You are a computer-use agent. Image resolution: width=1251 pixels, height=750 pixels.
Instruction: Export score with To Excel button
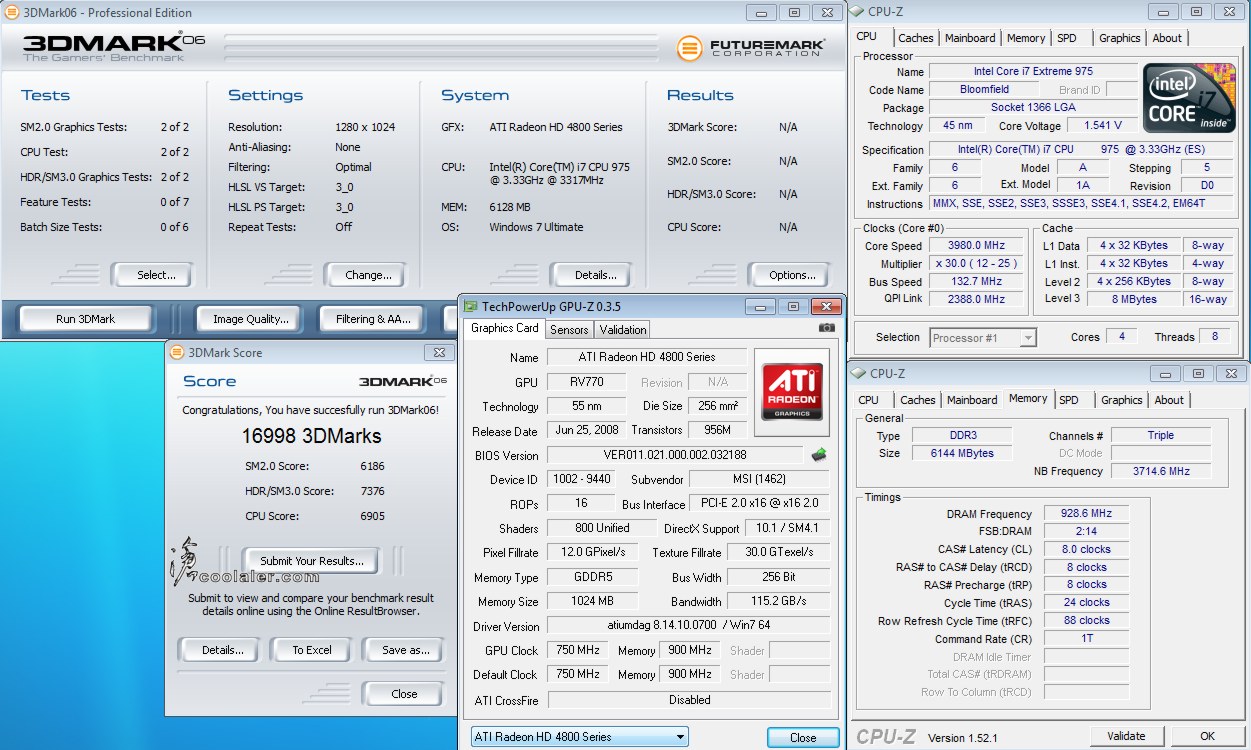click(311, 650)
